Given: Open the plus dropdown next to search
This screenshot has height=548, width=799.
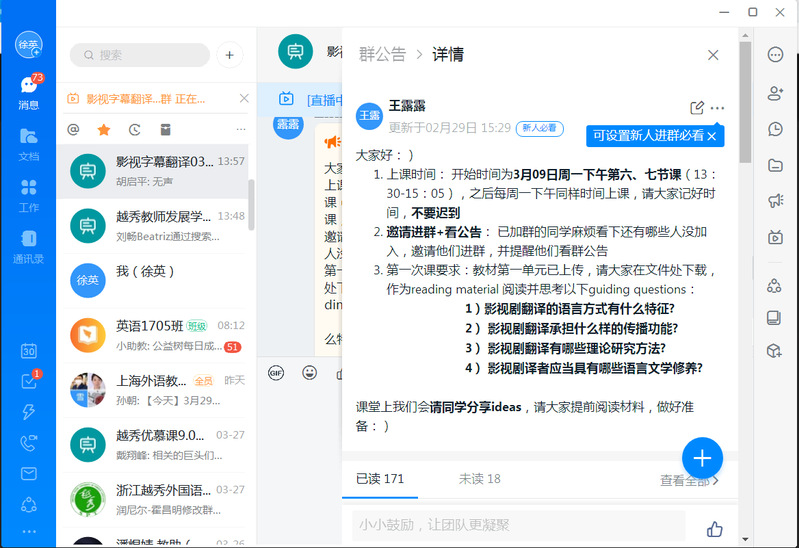Looking at the screenshot, I should pyautogui.click(x=229, y=55).
